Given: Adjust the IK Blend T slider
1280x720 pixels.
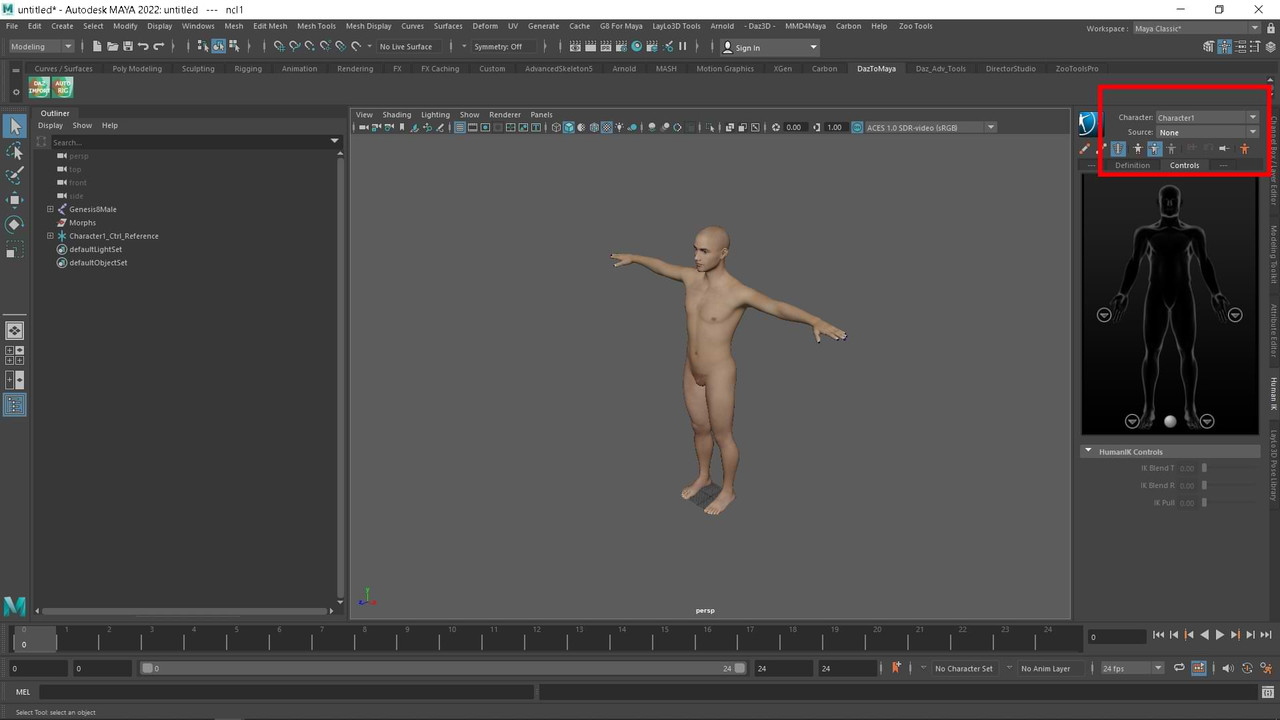Looking at the screenshot, I should click(1204, 468).
